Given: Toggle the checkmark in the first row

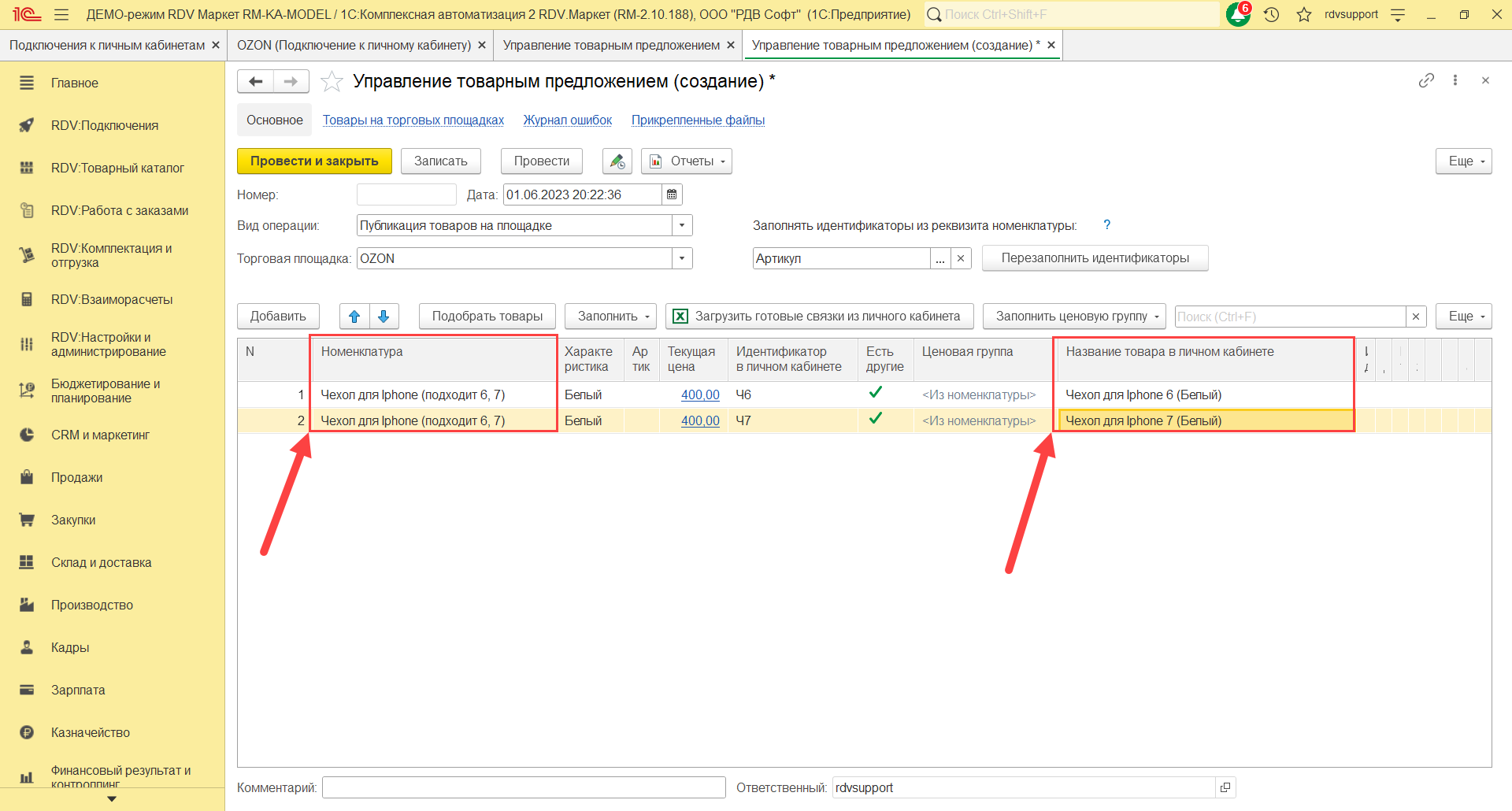Looking at the screenshot, I should pos(875,393).
